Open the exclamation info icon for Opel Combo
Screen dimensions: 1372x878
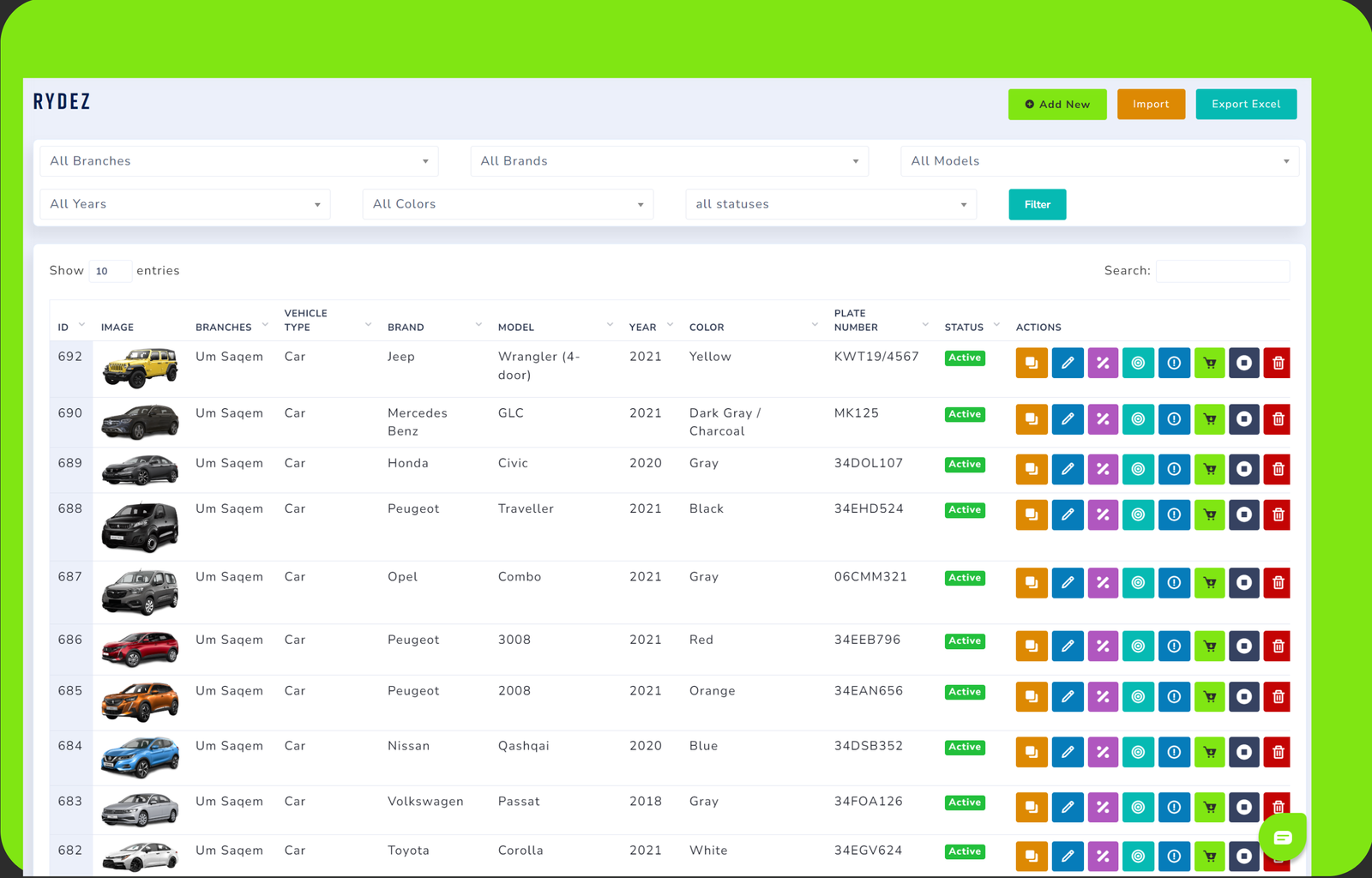point(1174,583)
